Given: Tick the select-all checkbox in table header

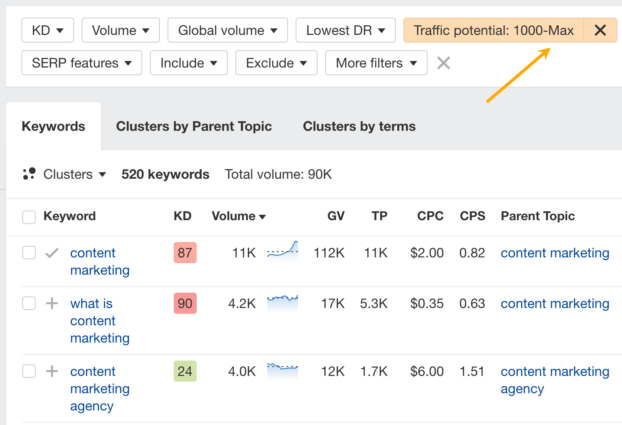Looking at the screenshot, I should 29,216.
